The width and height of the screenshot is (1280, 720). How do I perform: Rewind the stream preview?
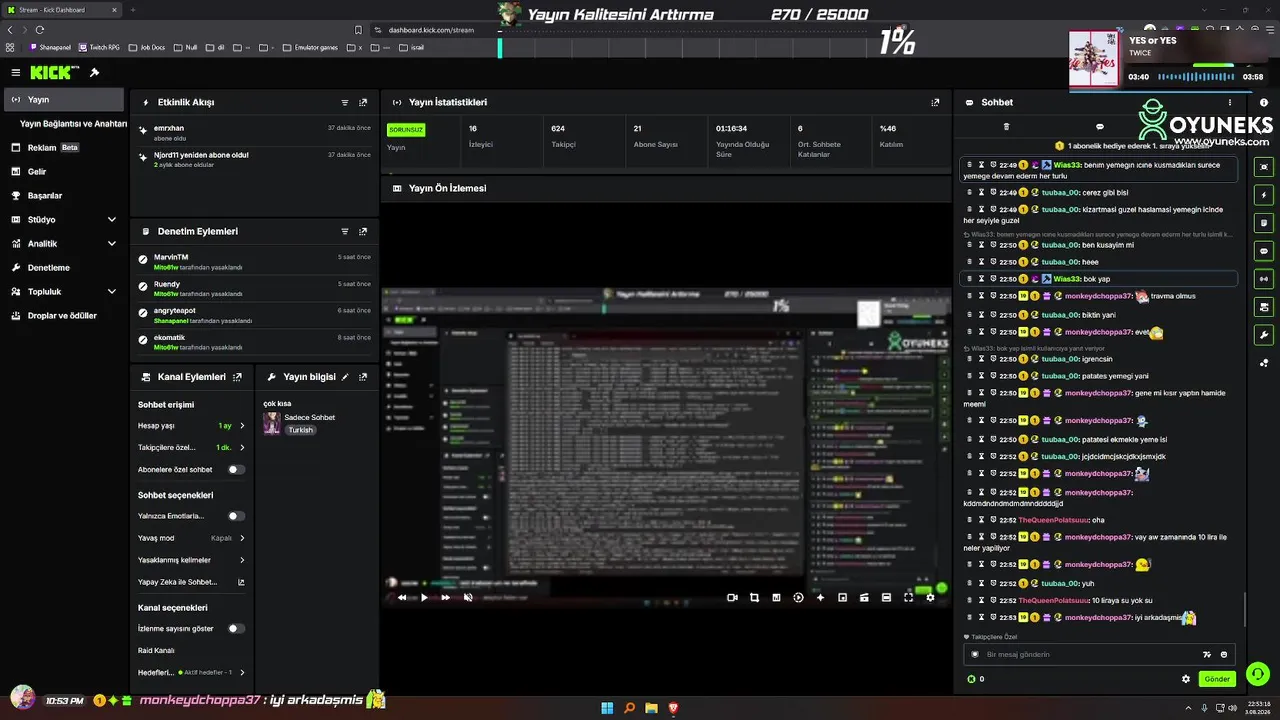[x=402, y=597]
